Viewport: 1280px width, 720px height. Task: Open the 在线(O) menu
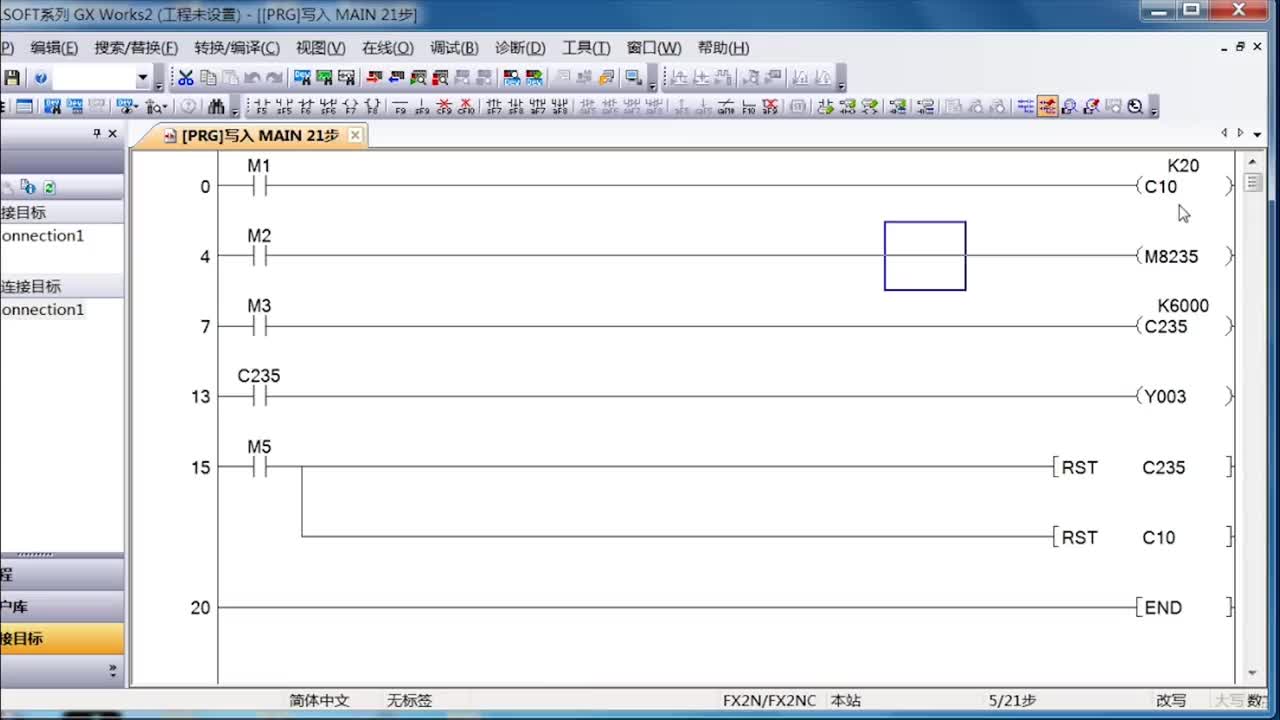click(x=387, y=48)
